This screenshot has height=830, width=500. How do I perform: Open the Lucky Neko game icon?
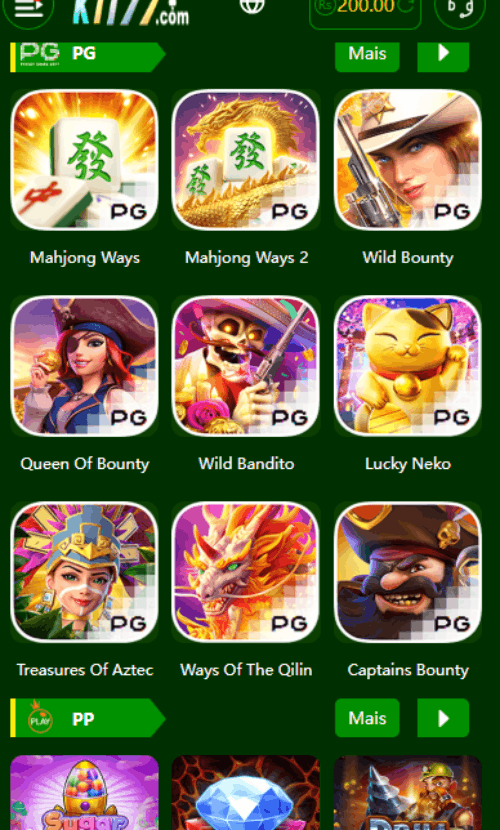pos(408,366)
